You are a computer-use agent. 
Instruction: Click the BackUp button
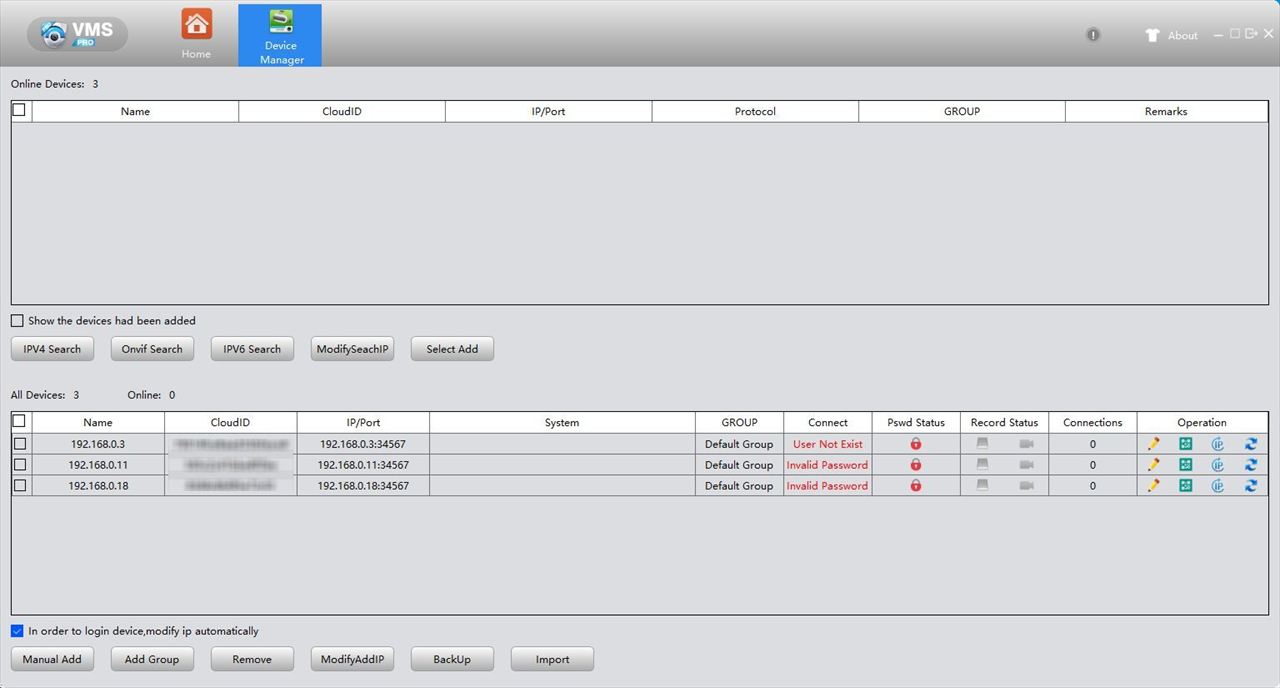(452, 659)
